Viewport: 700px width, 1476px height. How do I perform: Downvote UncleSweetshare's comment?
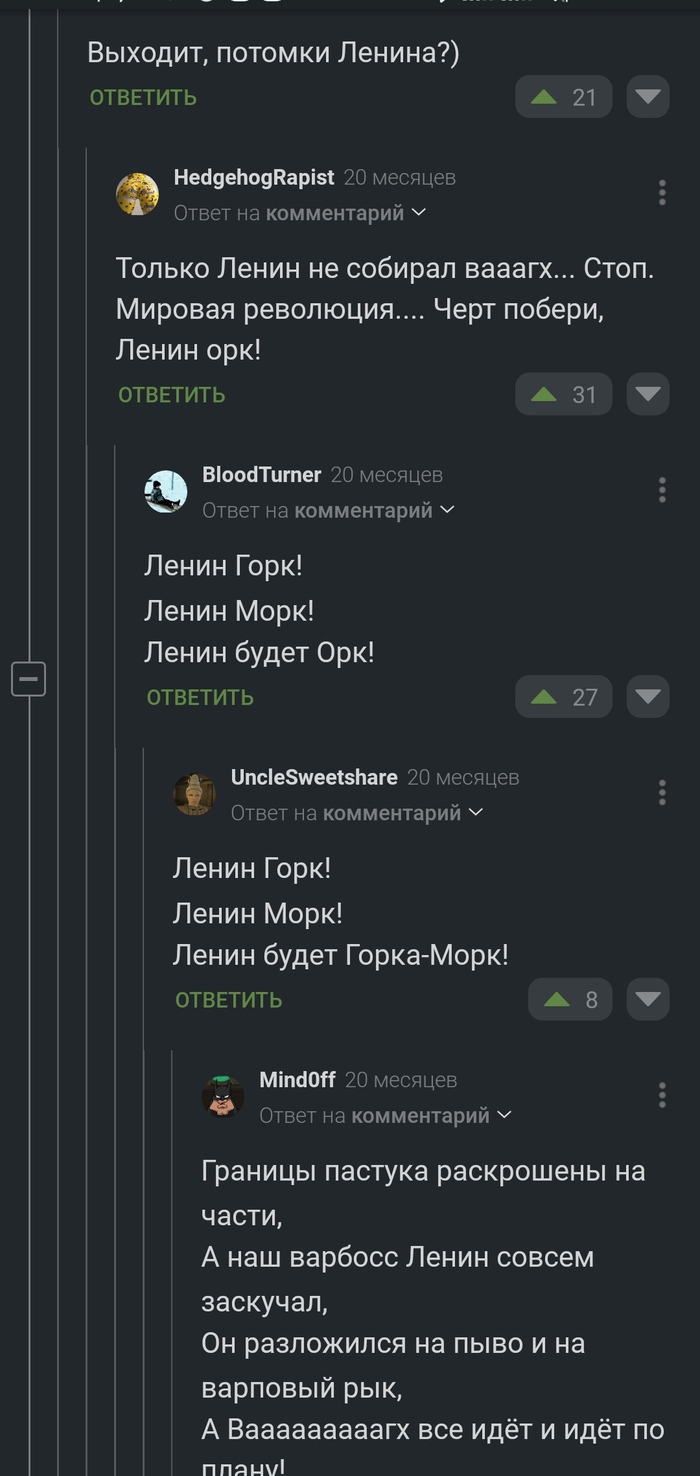(648, 1000)
